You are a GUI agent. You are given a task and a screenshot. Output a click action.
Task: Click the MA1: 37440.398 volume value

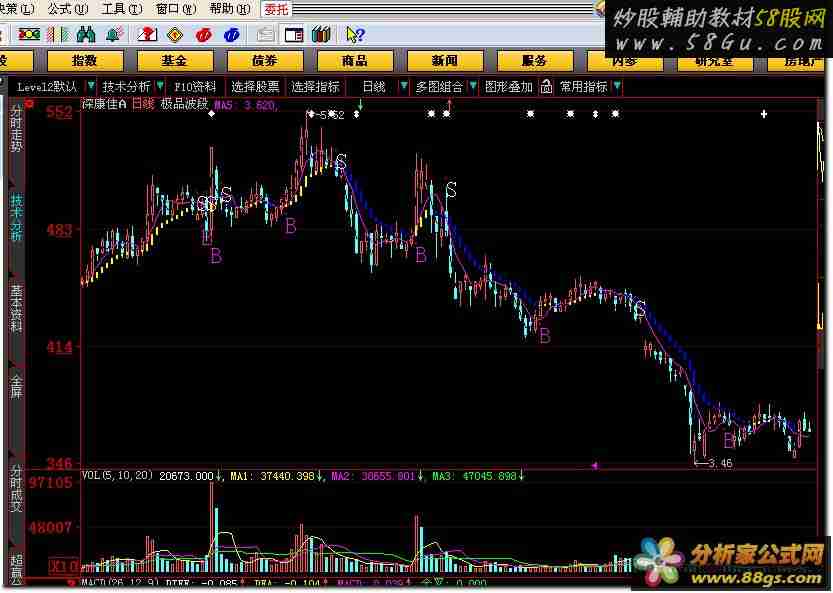(273, 476)
